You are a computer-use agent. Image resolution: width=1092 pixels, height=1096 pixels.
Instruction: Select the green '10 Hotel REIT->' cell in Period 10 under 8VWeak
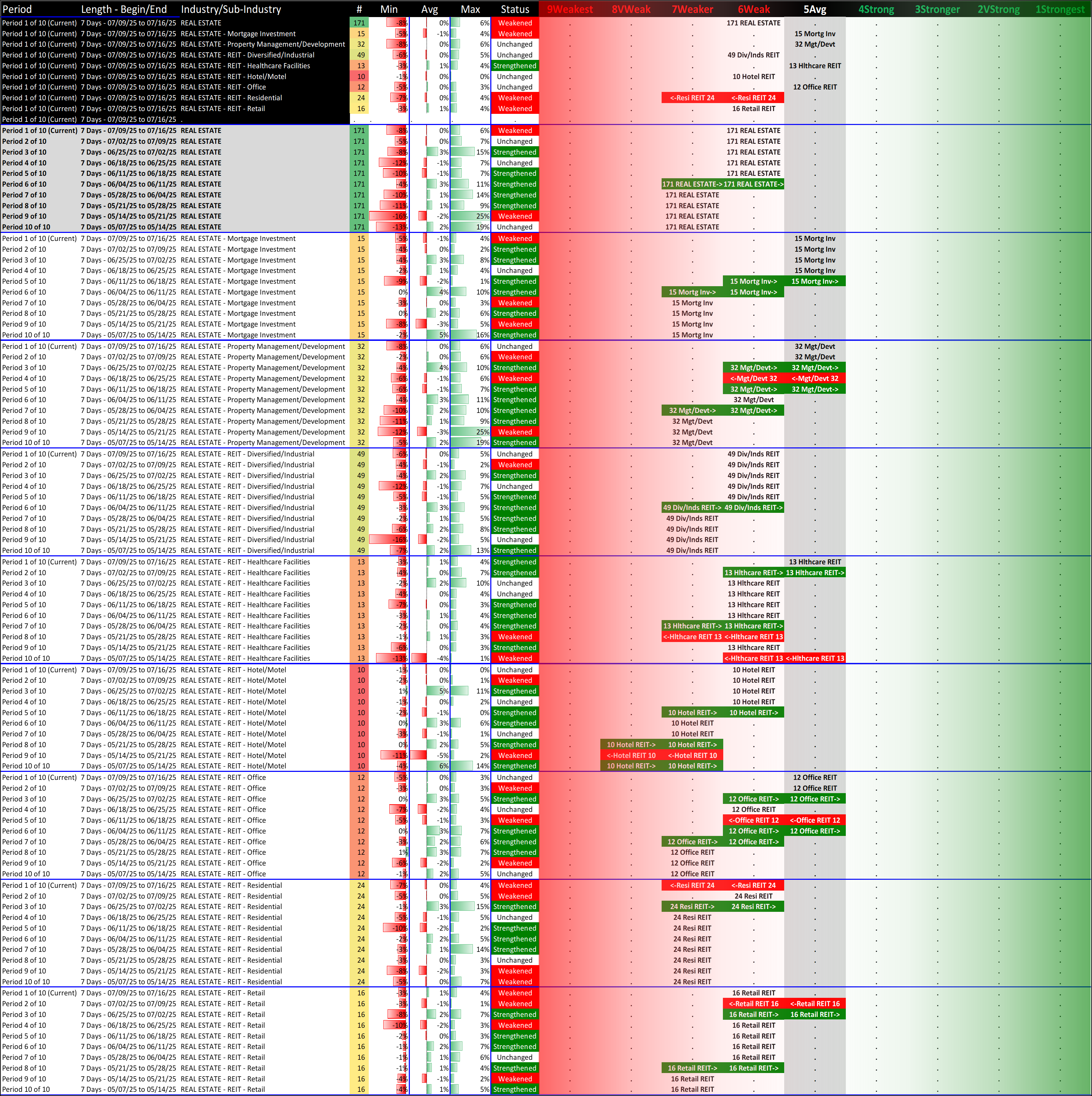pos(631,766)
